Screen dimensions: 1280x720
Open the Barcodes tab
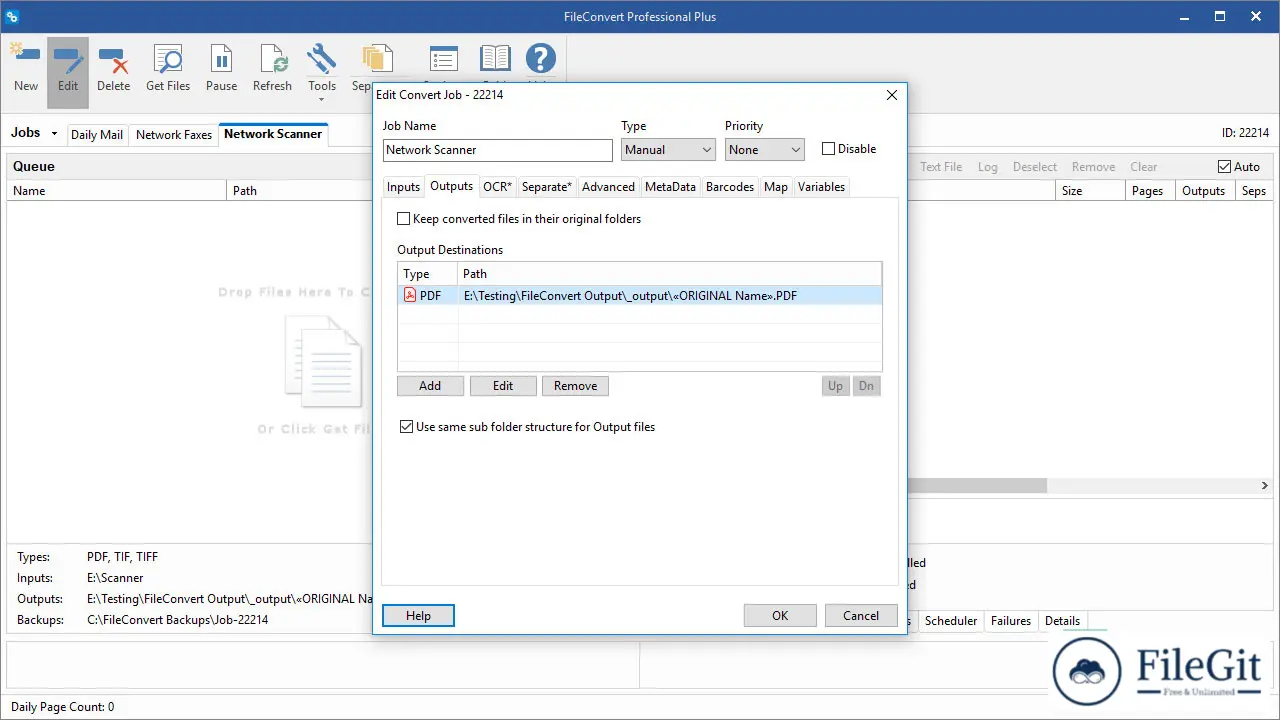click(730, 187)
